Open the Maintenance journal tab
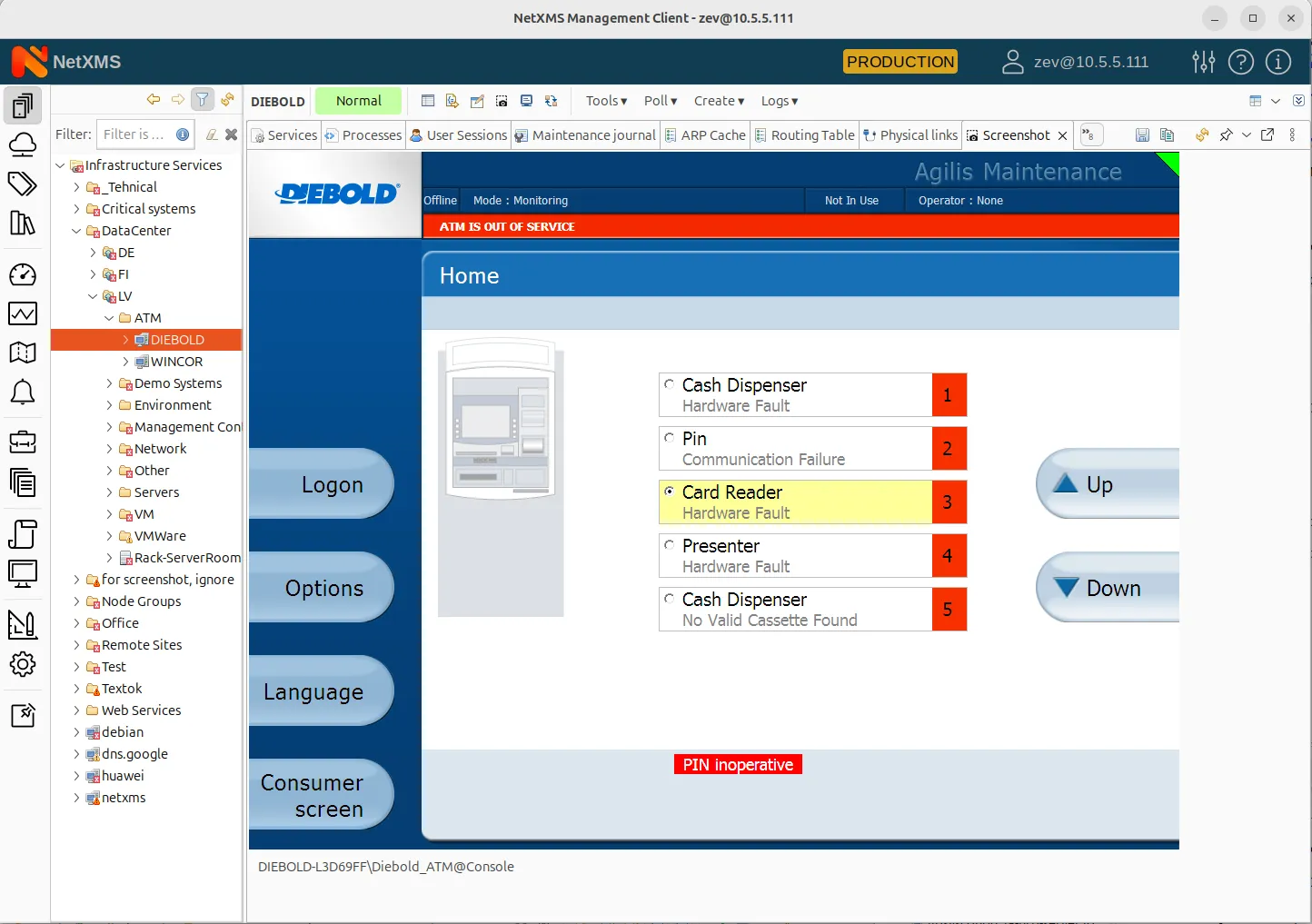1312x924 pixels. coord(585,134)
